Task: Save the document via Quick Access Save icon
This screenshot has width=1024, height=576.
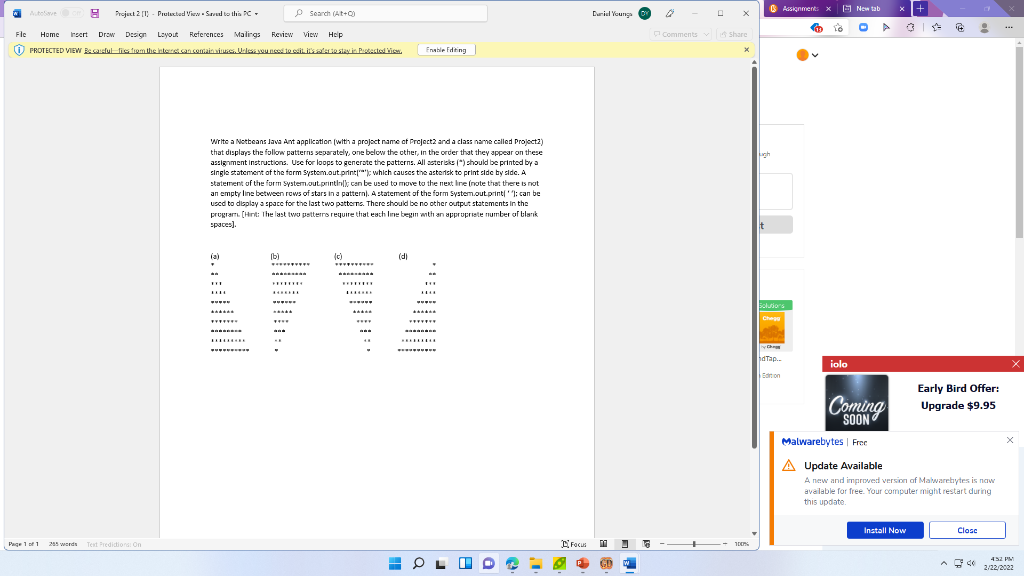Action: (94, 13)
